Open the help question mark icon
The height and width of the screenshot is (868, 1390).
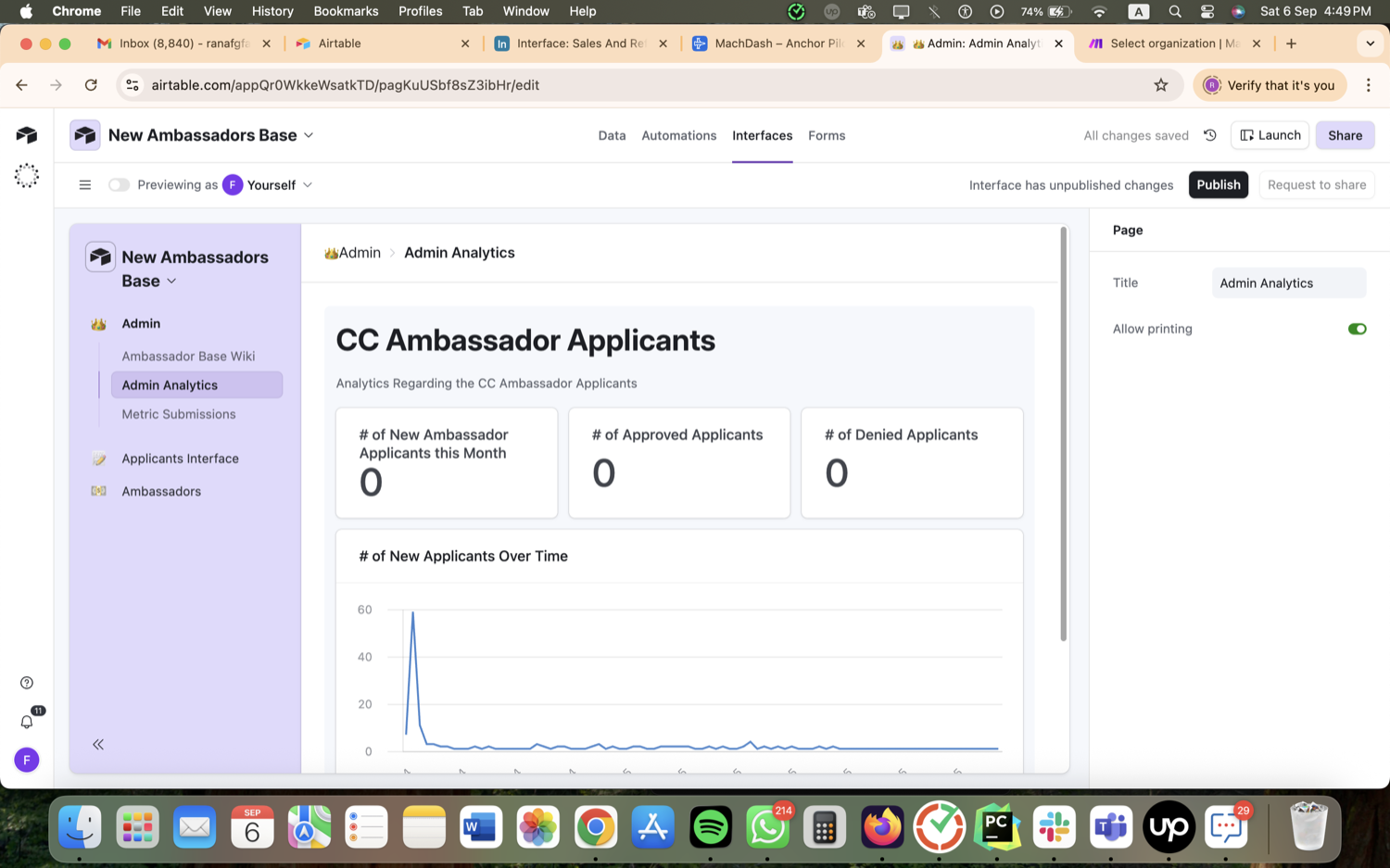click(27, 683)
